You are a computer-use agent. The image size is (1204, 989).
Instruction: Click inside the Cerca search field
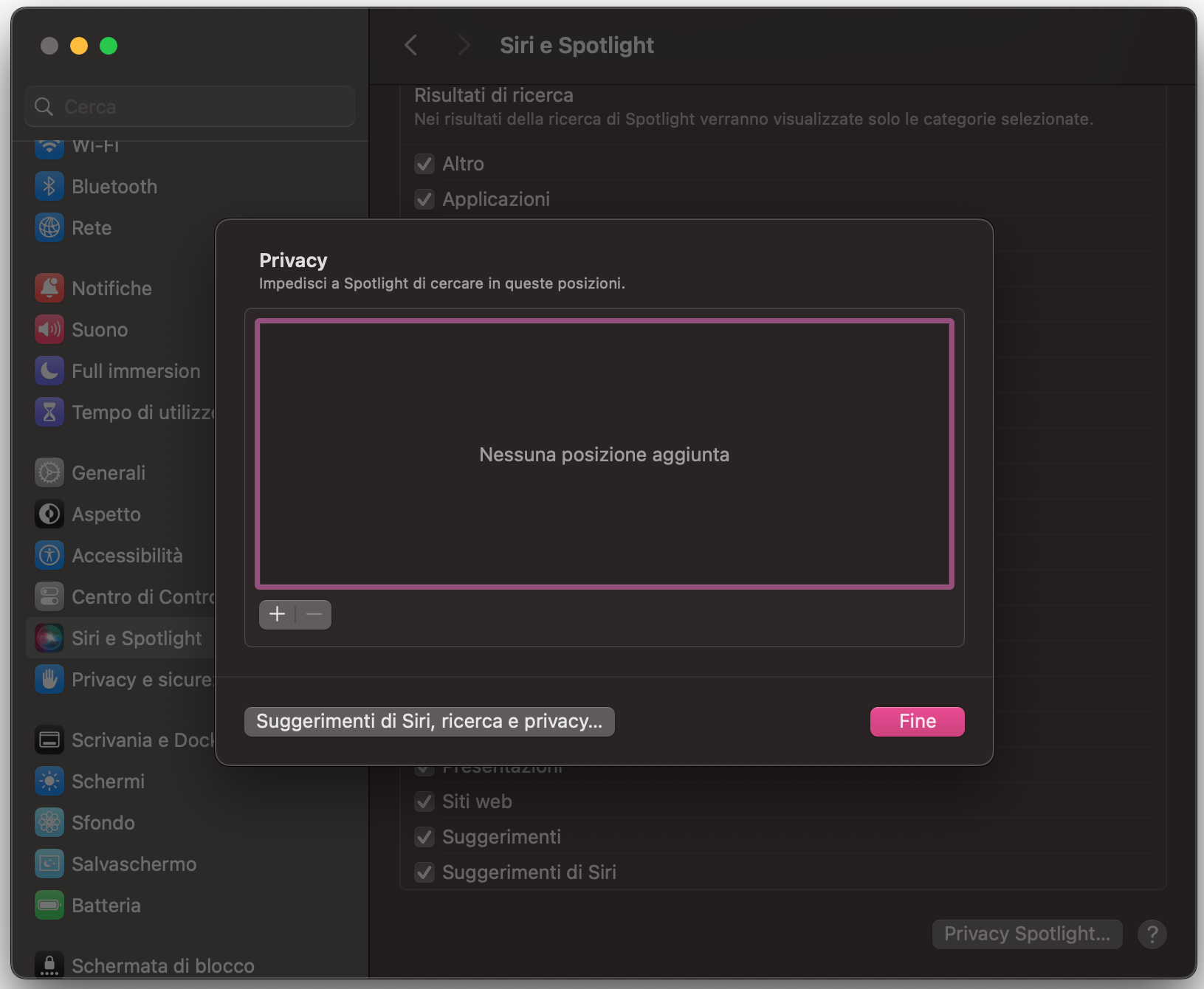(x=189, y=106)
